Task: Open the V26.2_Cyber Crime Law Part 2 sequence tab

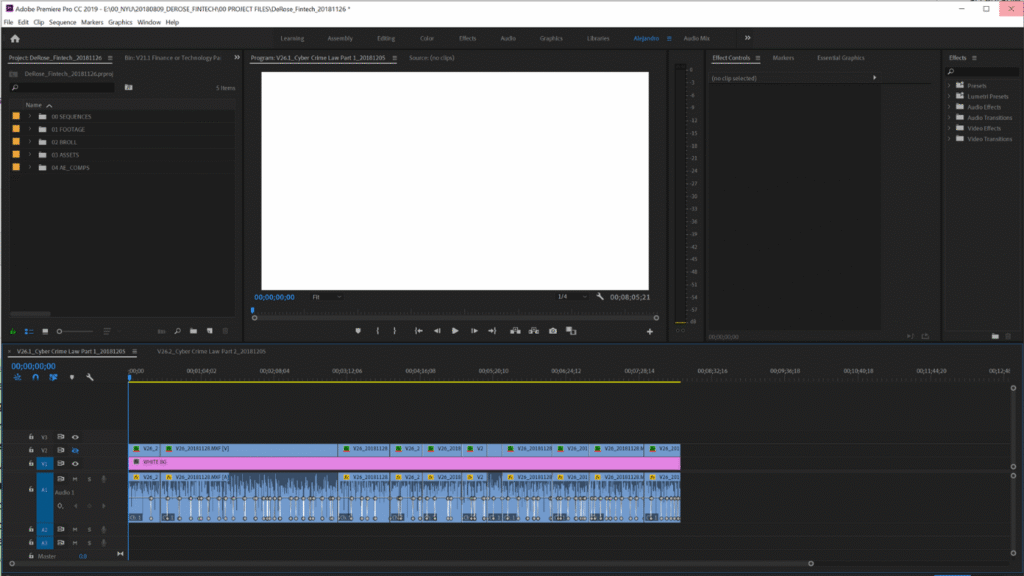Action: (211, 351)
